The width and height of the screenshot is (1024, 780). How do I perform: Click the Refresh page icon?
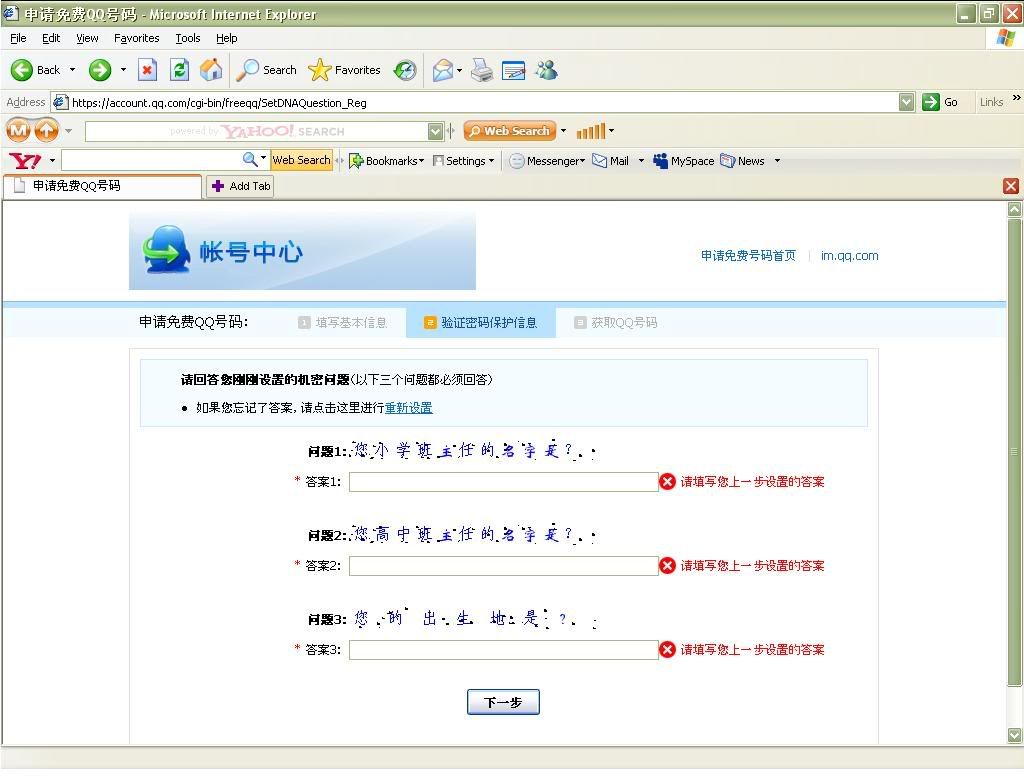pos(179,70)
